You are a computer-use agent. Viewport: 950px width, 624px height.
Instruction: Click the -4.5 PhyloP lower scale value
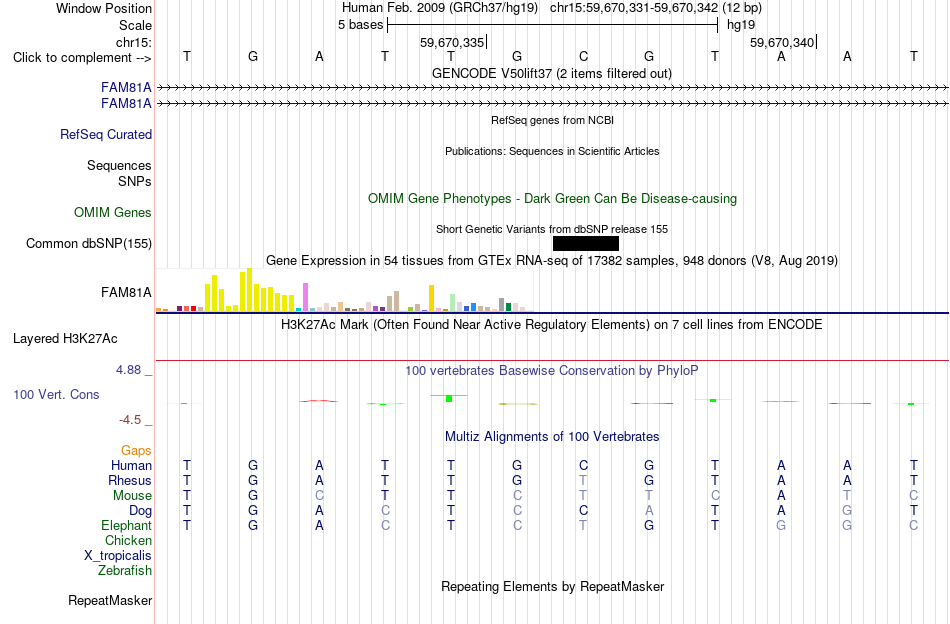pyautogui.click(x=130, y=420)
